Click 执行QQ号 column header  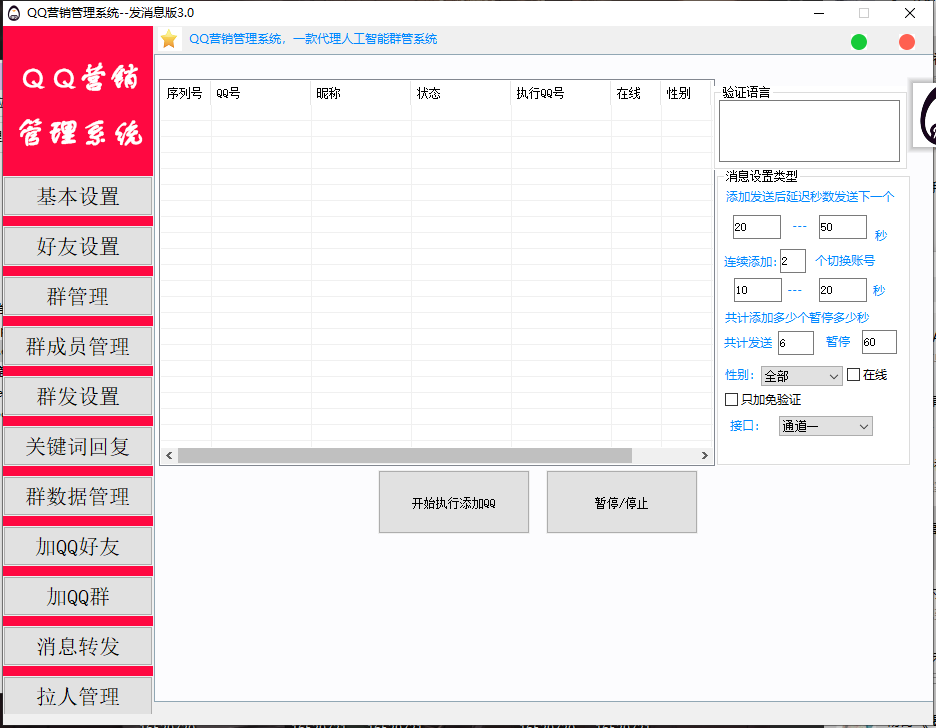coord(561,93)
